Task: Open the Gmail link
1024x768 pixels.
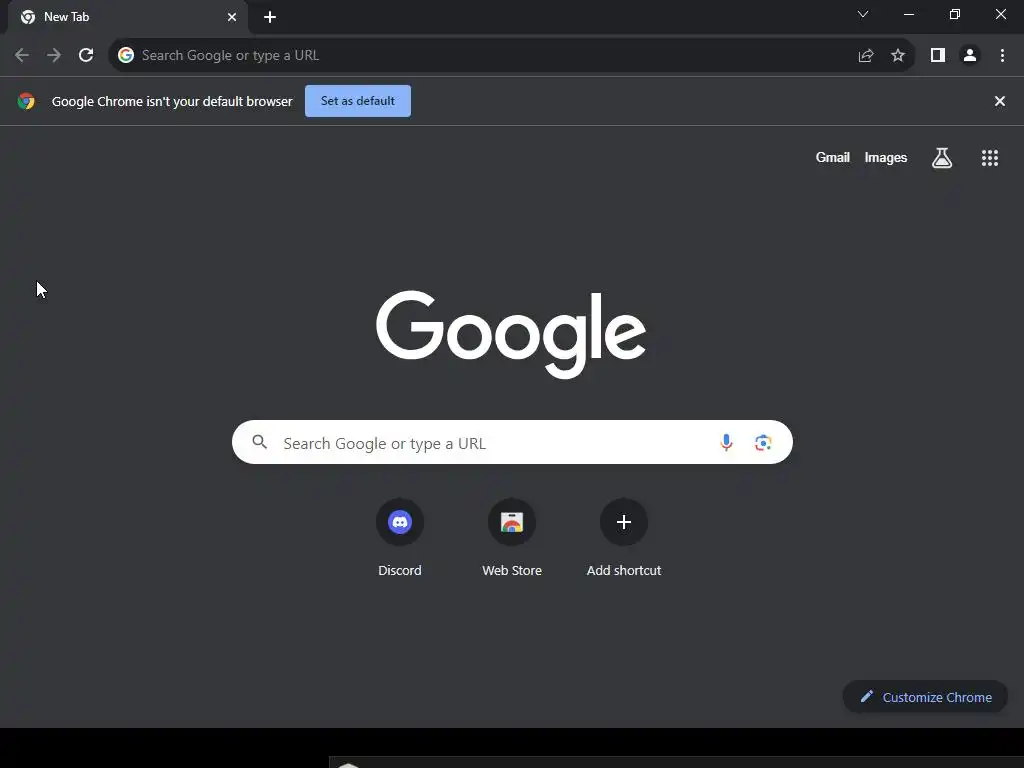Action: pos(833,157)
